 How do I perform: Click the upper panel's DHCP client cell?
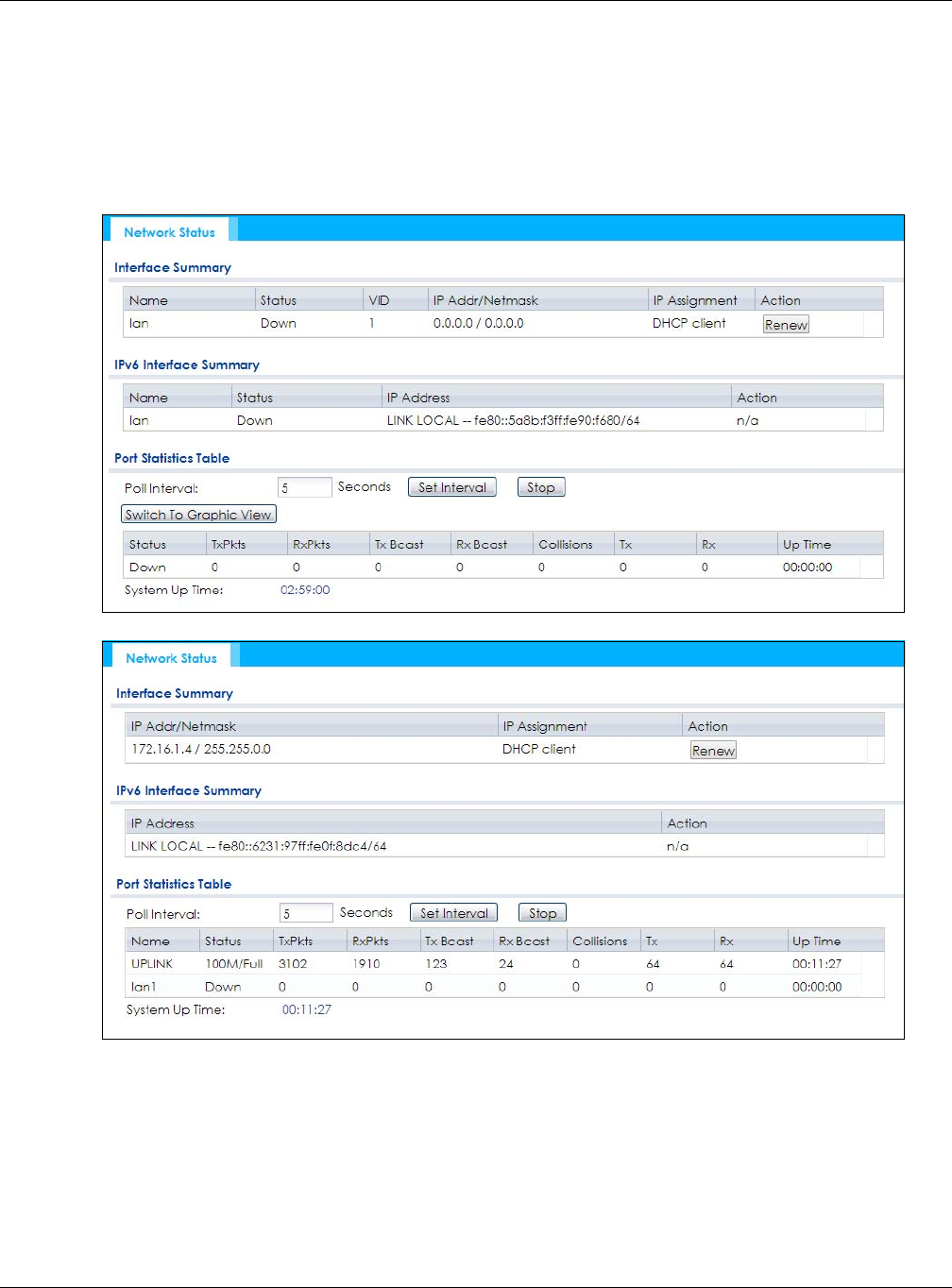point(689,323)
